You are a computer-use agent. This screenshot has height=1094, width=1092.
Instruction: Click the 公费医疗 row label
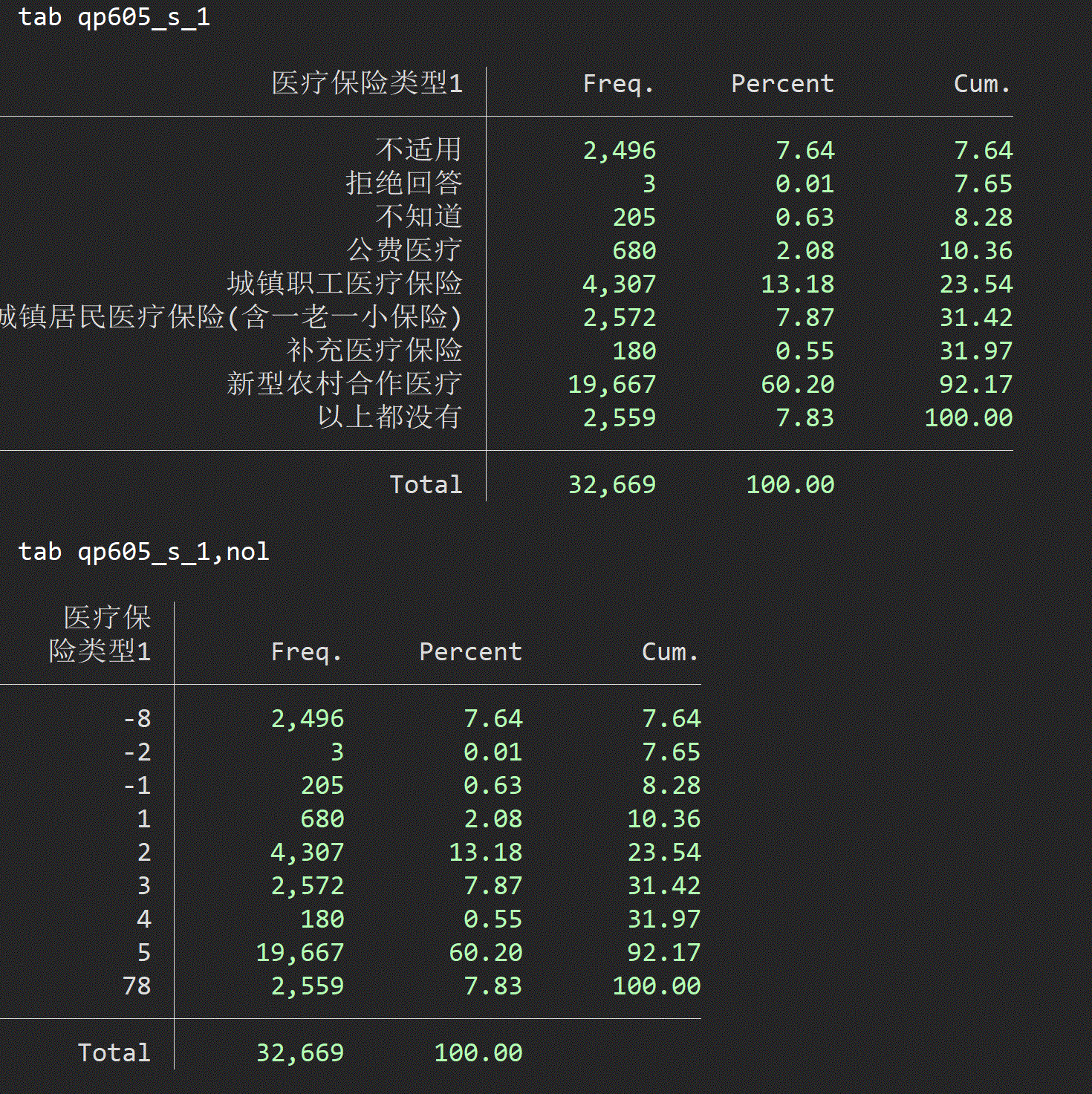pyautogui.click(x=403, y=250)
